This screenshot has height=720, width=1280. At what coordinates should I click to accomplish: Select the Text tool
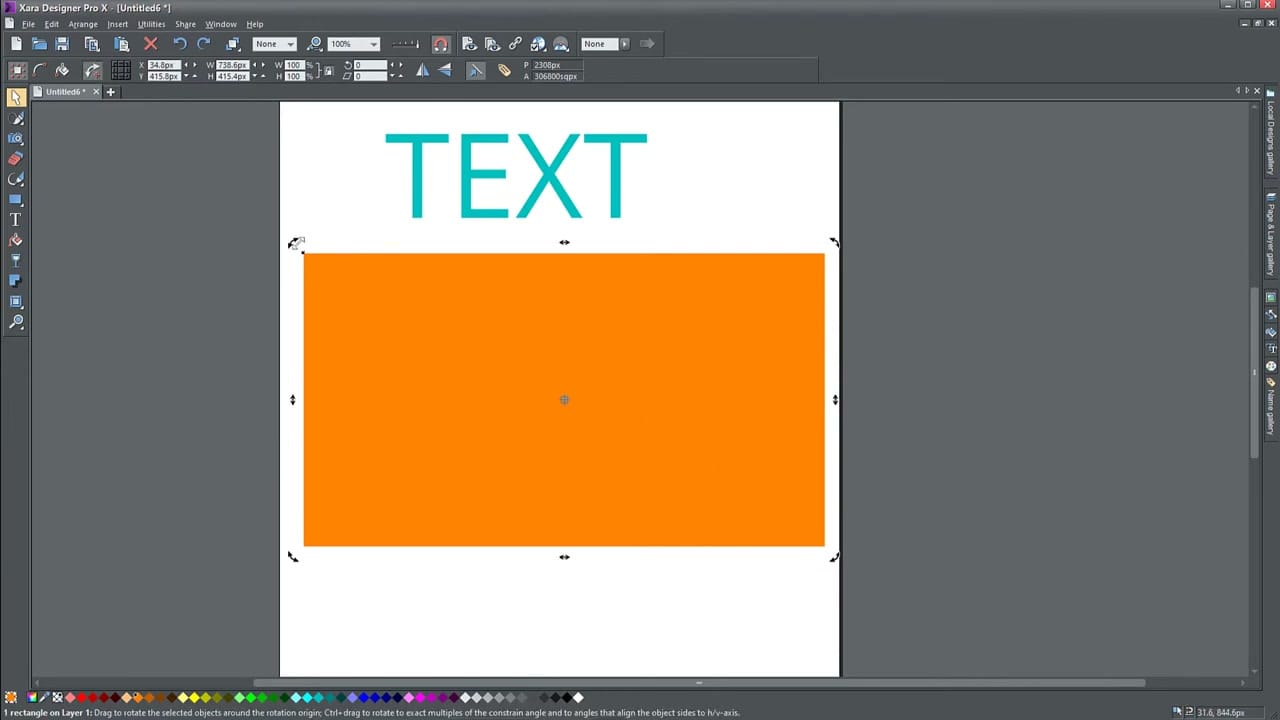coord(16,219)
